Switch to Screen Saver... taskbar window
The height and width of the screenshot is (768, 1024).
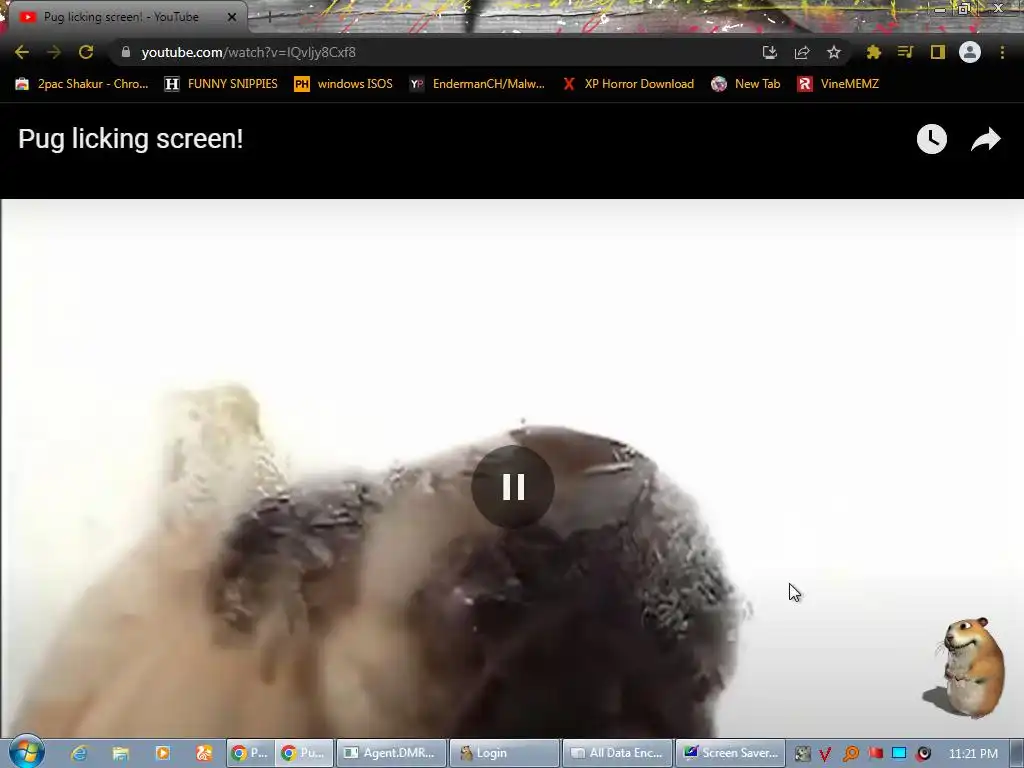click(730, 753)
